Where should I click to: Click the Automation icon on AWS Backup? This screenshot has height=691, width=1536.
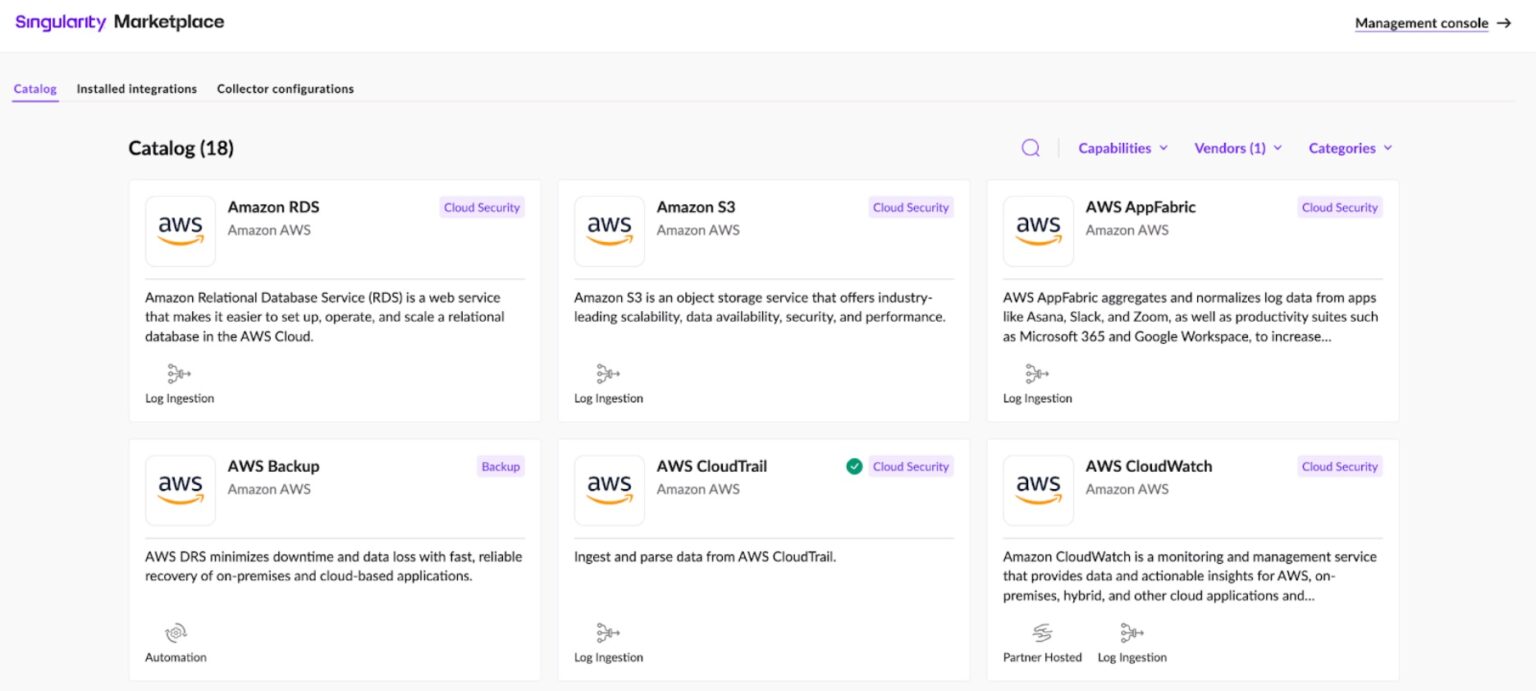(x=175, y=632)
